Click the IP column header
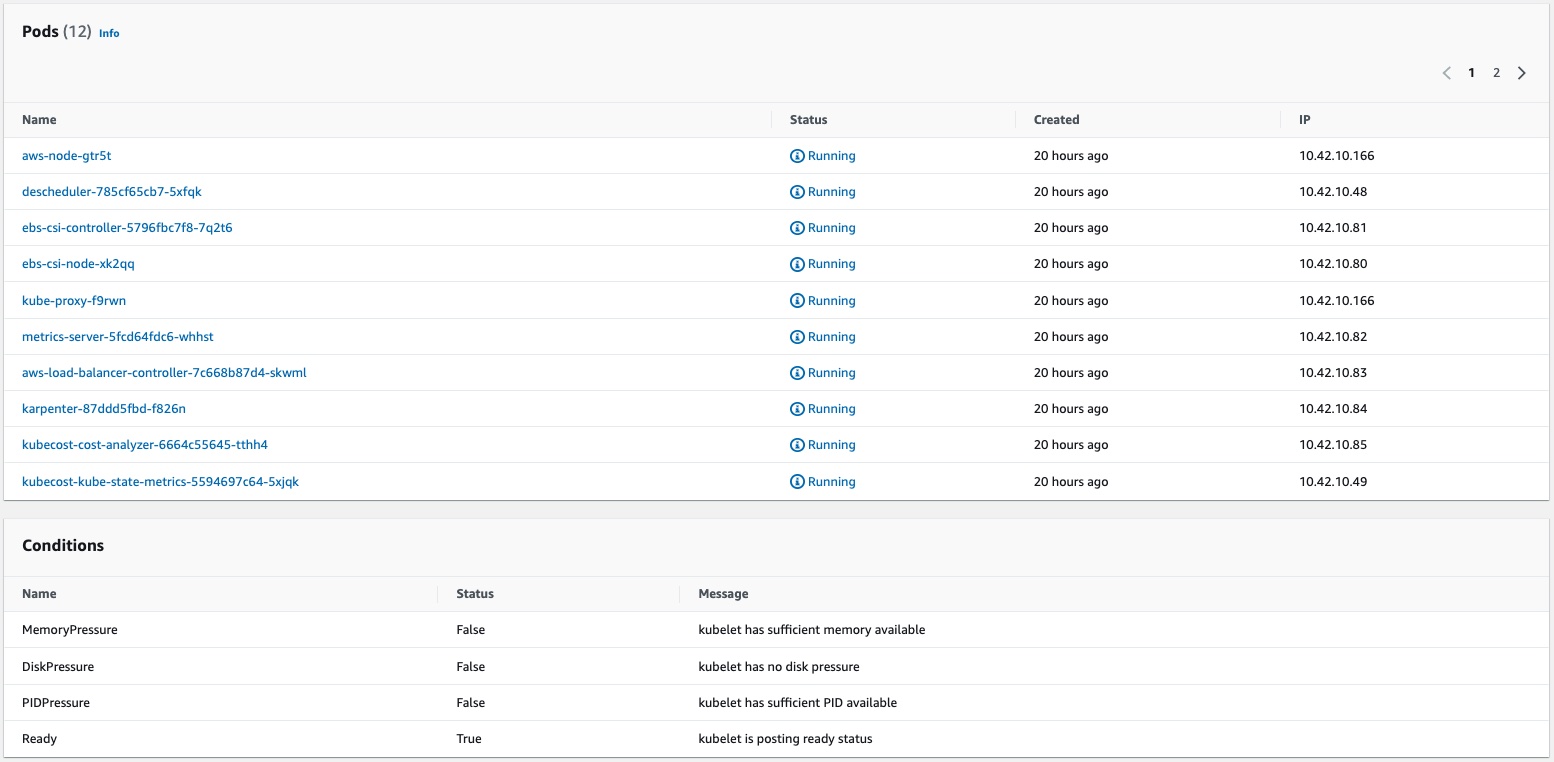 1304,120
